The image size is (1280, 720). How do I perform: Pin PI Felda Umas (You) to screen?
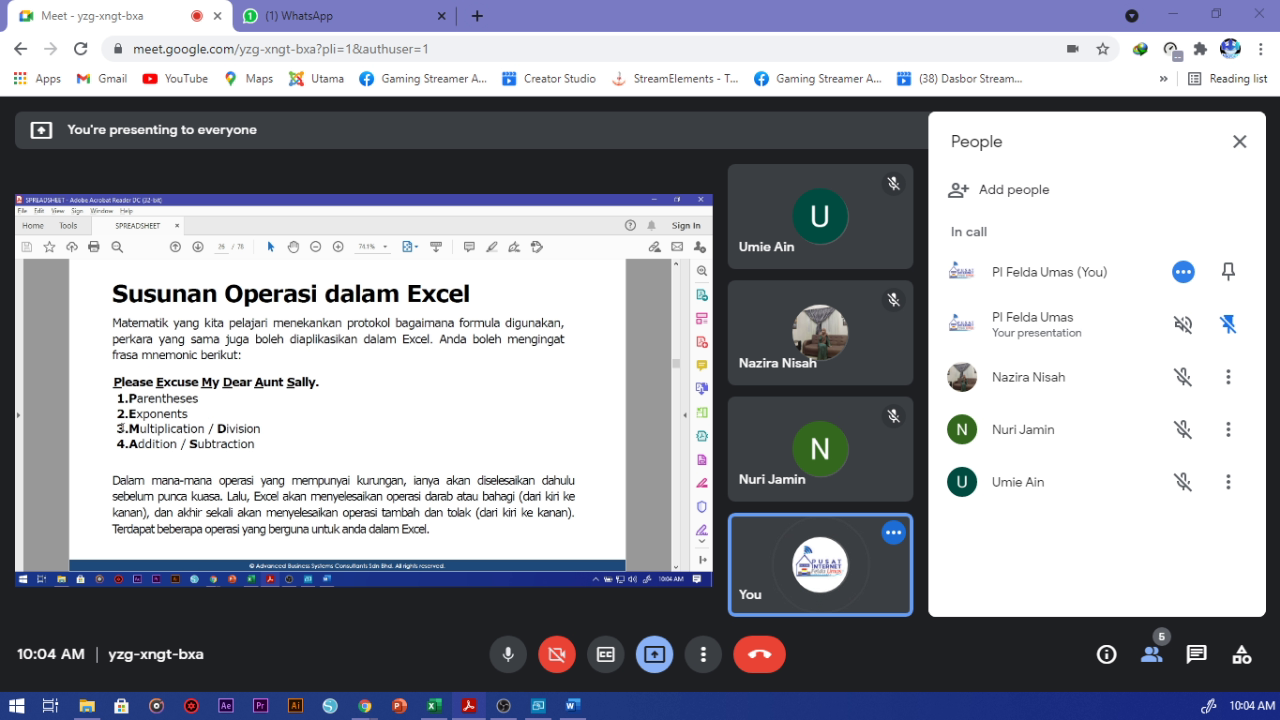1228,272
